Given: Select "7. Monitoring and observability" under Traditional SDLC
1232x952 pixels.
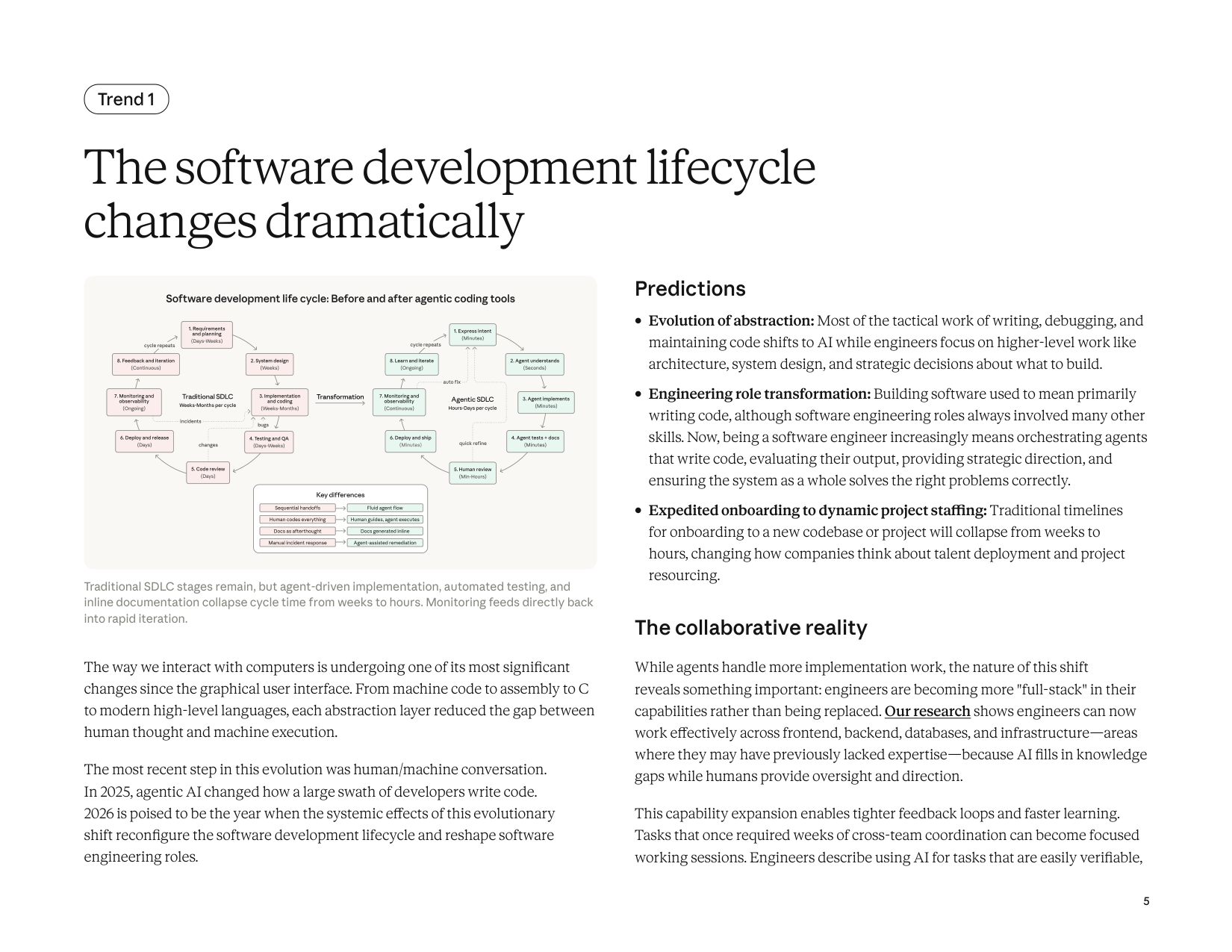Looking at the screenshot, I should (x=134, y=401).
